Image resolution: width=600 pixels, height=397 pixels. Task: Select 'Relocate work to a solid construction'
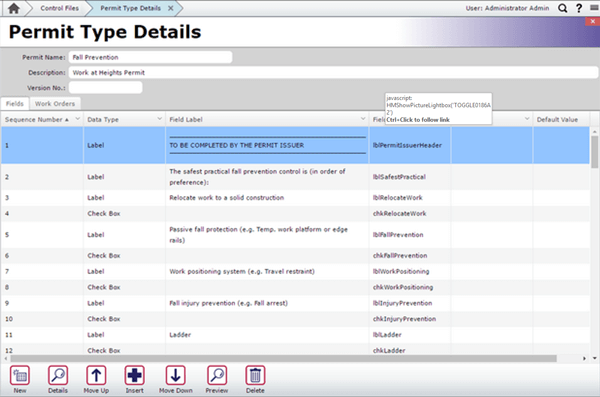227,198
